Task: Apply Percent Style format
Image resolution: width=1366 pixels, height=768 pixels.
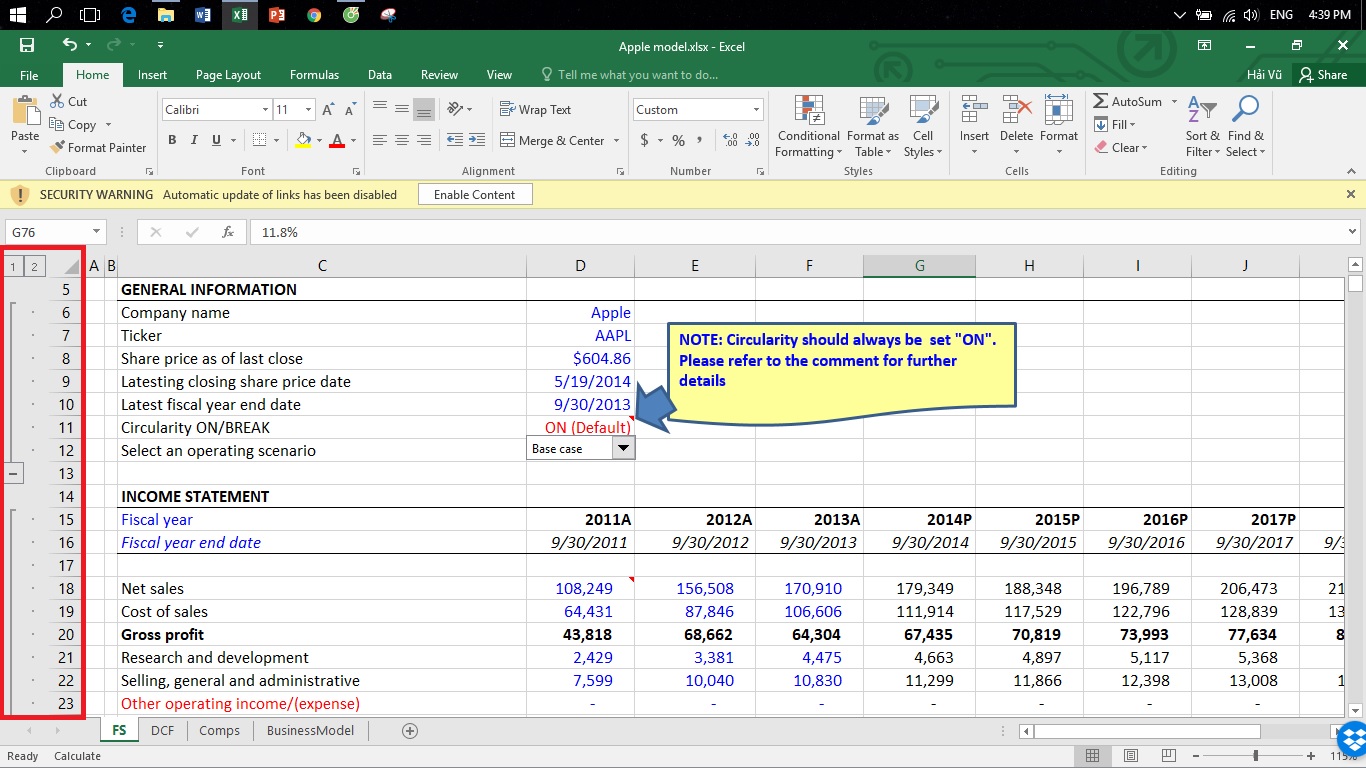Action: [x=678, y=140]
